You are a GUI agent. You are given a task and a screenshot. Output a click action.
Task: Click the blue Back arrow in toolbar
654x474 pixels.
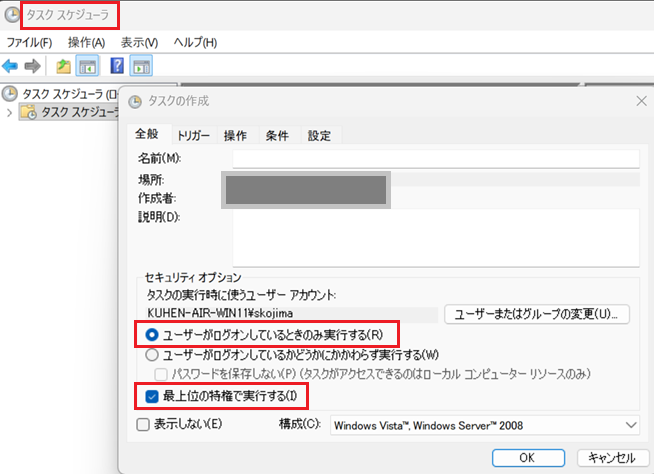10,66
